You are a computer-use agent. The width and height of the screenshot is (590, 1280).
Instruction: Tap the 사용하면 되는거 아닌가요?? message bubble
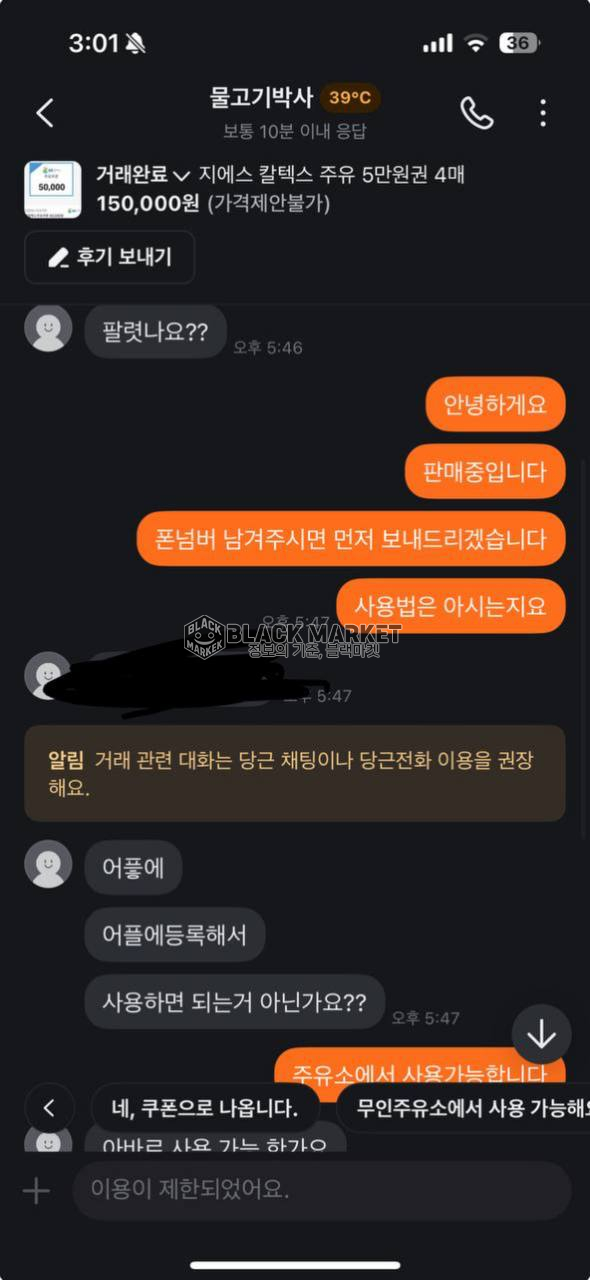click(x=235, y=1002)
